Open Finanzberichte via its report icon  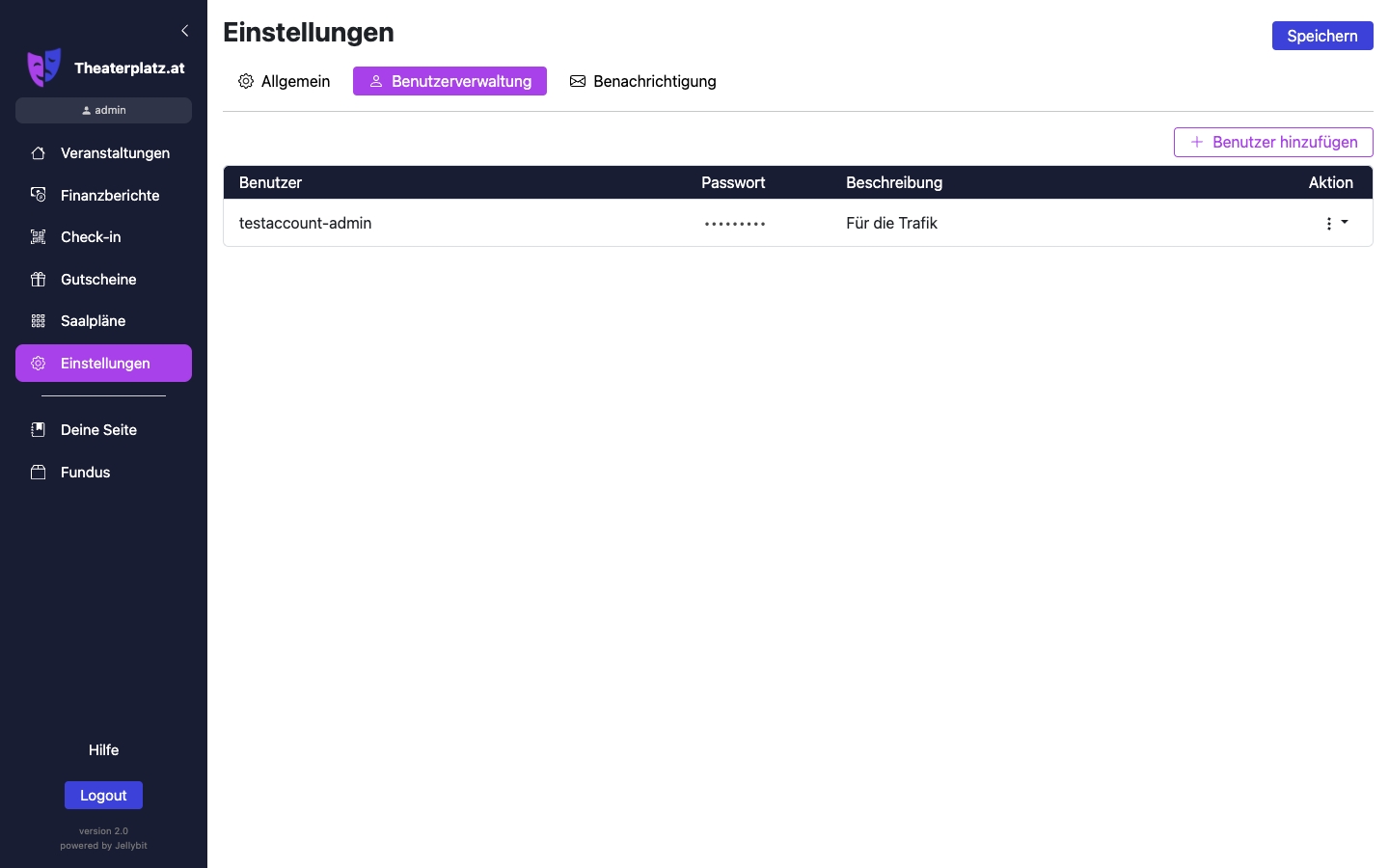39,195
